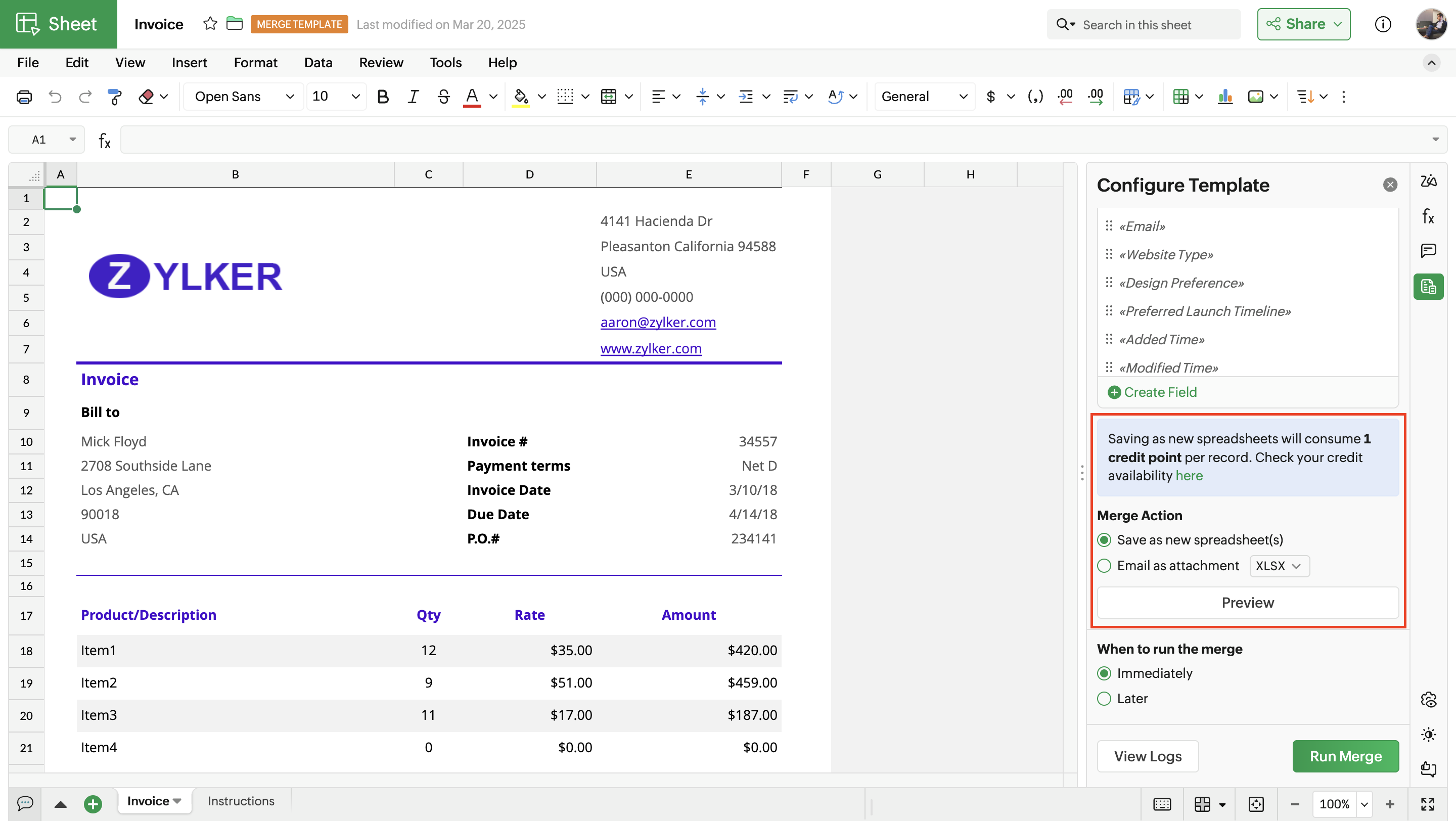Screen dimensions: 1456x821
Task: Open the Data menu
Action: [317, 63]
